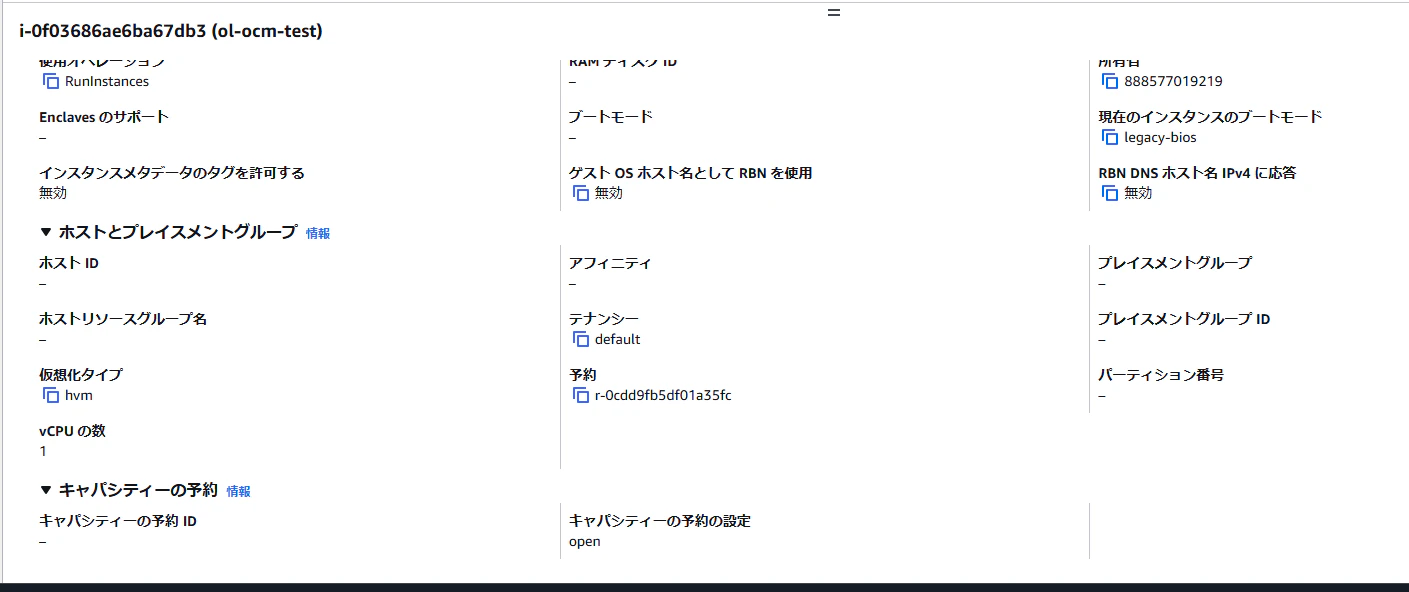Click the テナンシー label

[604, 319]
